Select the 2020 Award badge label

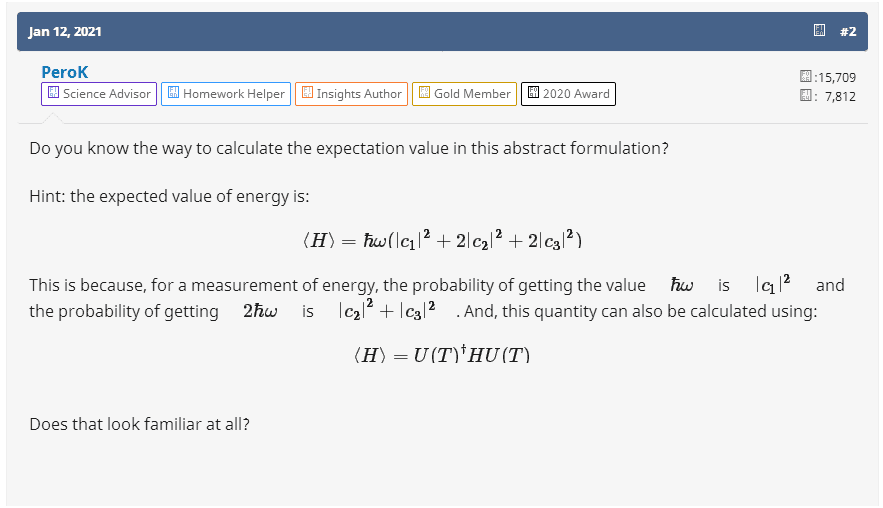(x=576, y=94)
